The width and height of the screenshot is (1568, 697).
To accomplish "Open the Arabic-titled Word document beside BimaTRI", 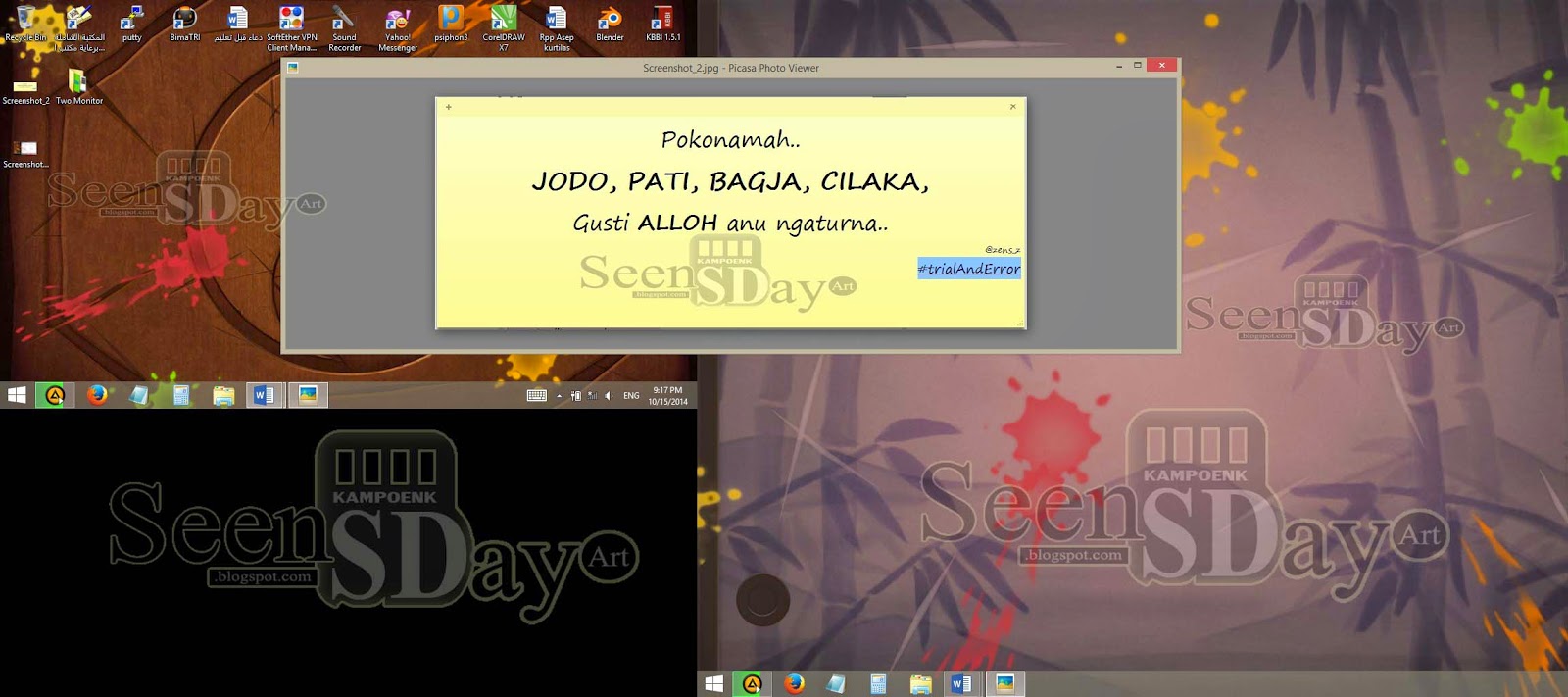I will point(238,25).
